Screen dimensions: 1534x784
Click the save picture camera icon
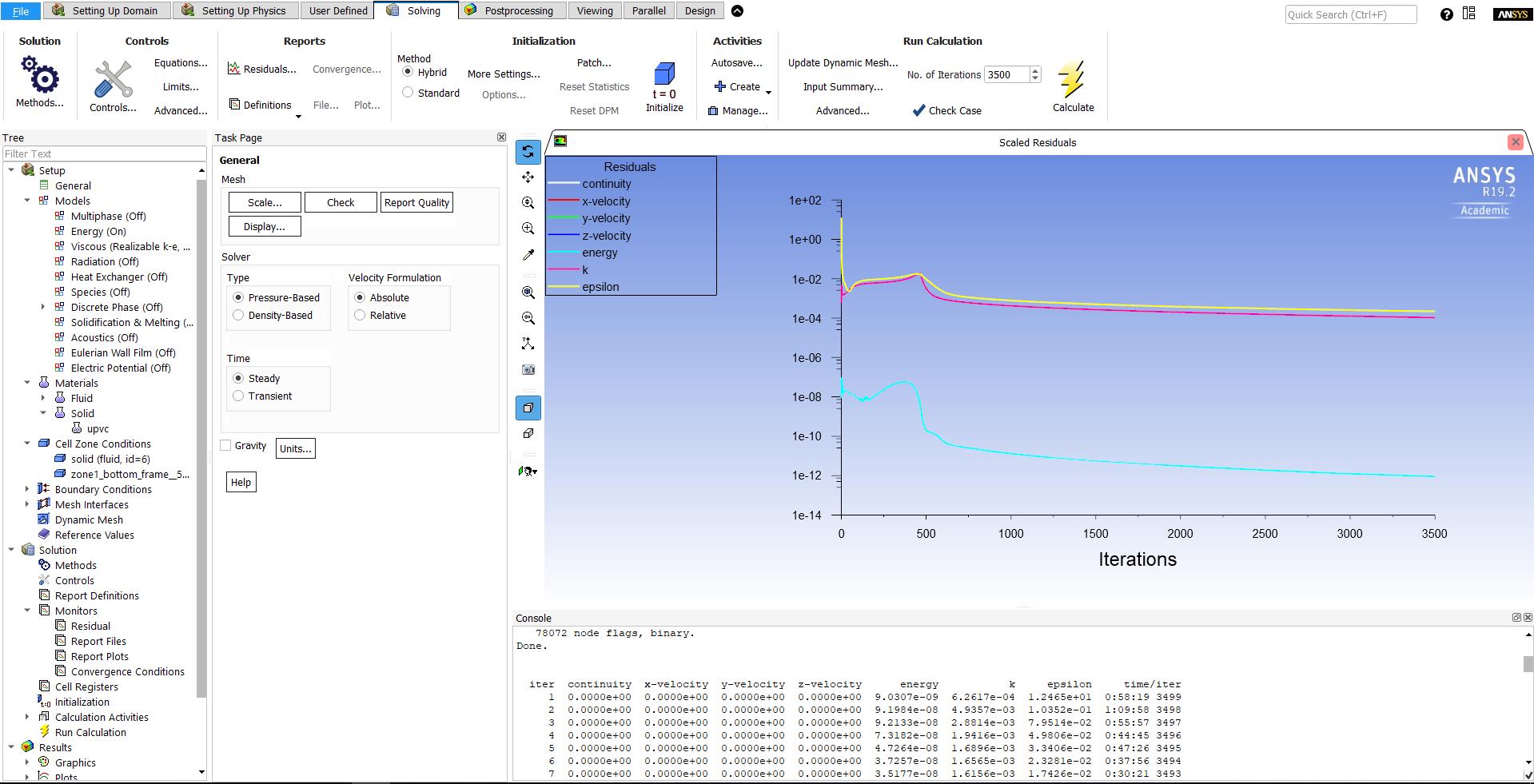528,370
